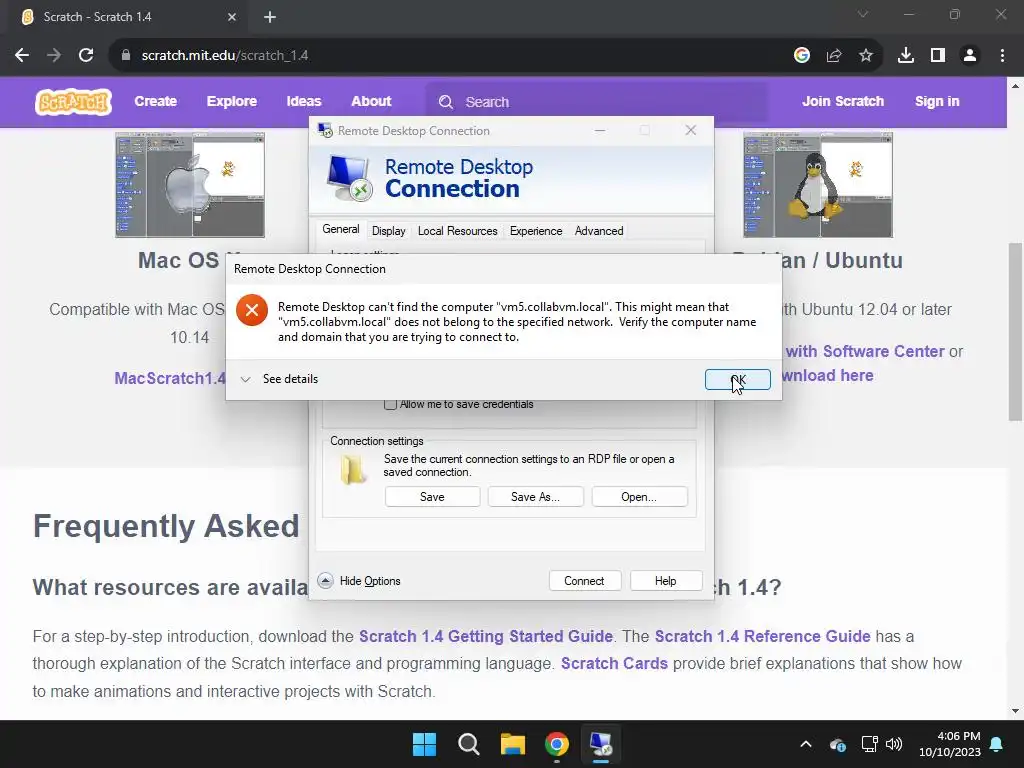
Task: Click the folder icon in Connection settings
Action: 353,470
